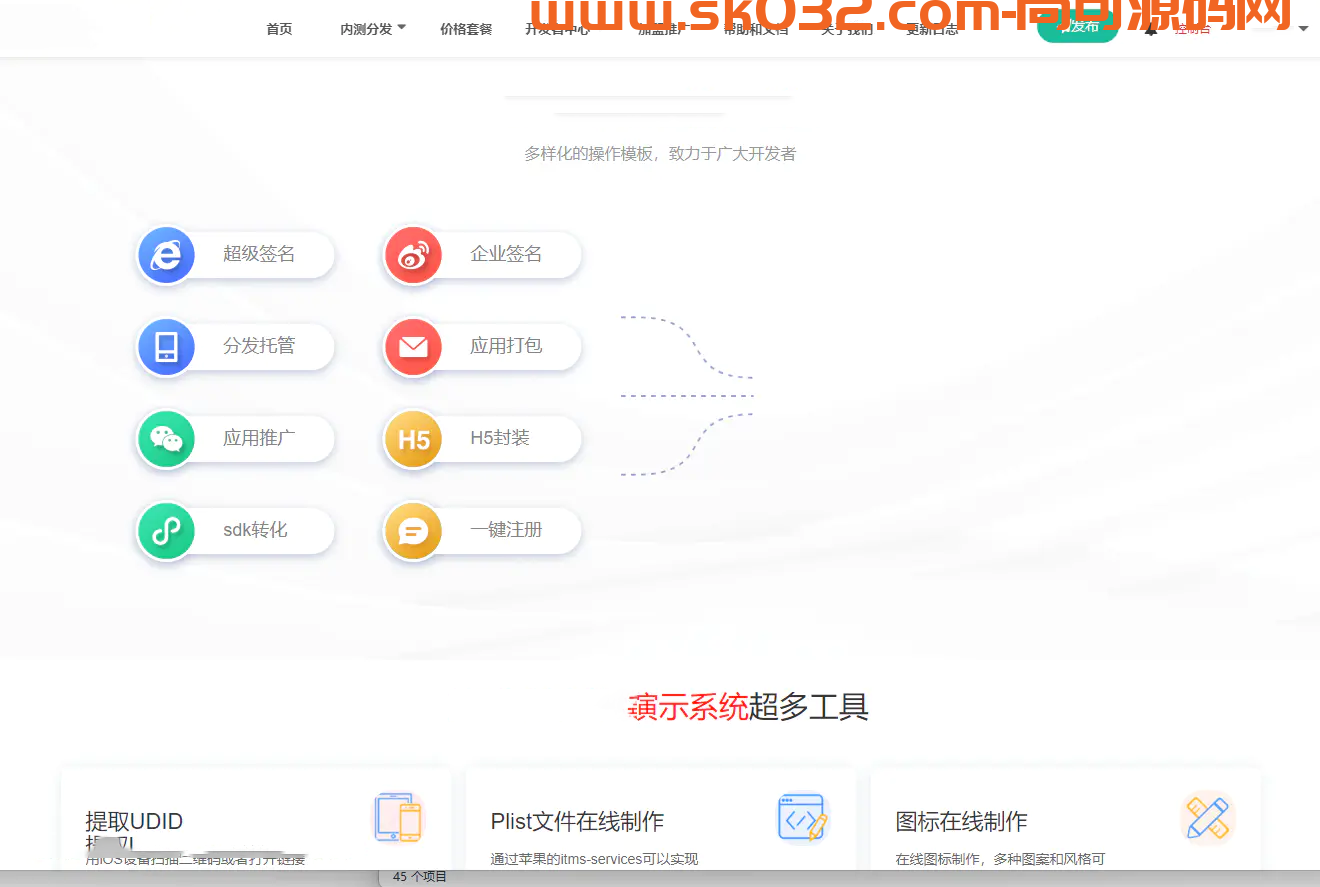
Task: Click the 企业签名 Weibo icon
Action: pos(413,255)
